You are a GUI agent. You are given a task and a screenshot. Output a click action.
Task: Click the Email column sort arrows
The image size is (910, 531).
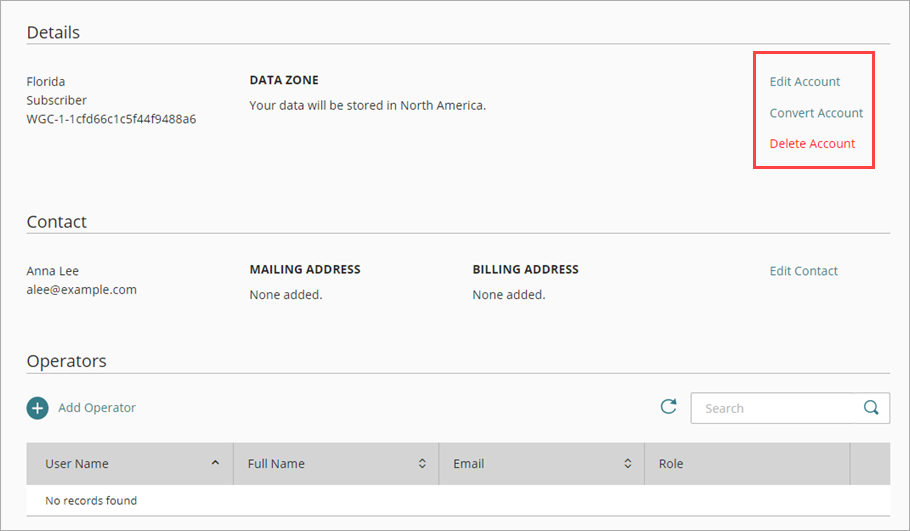(x=628, y=464)
